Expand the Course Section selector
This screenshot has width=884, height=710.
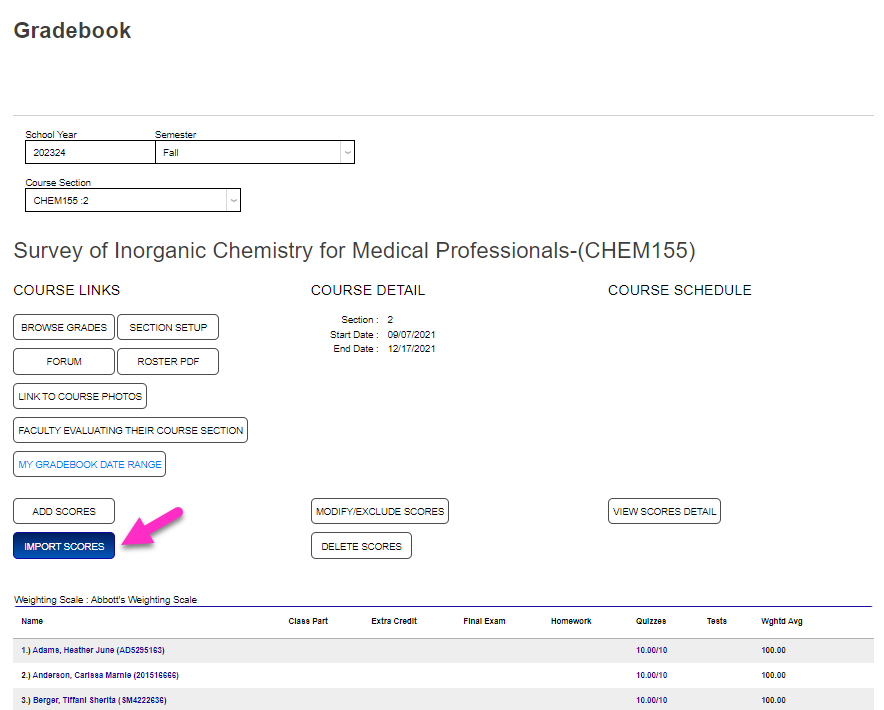click(133, 200)
